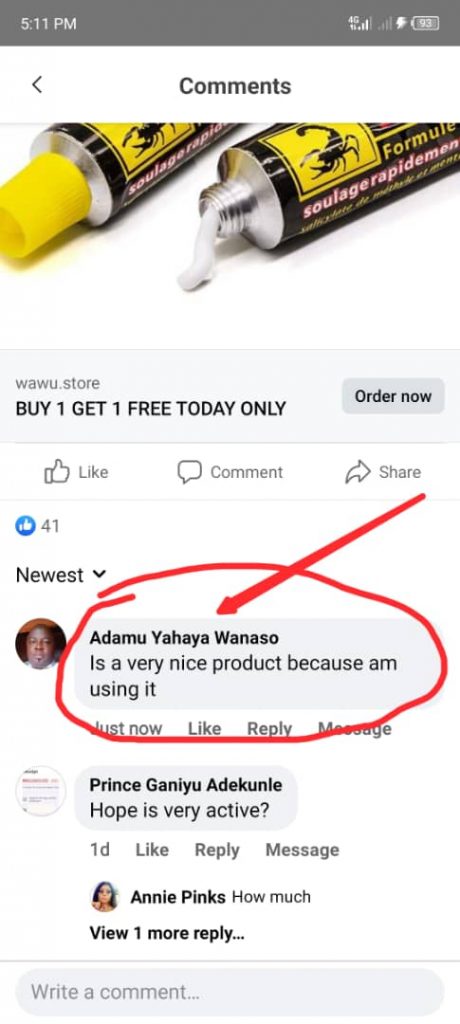Like Prince Ganiyu Adekunle's comment
This screenshot has height=1024, width=460.
click(x=152, y=850)
